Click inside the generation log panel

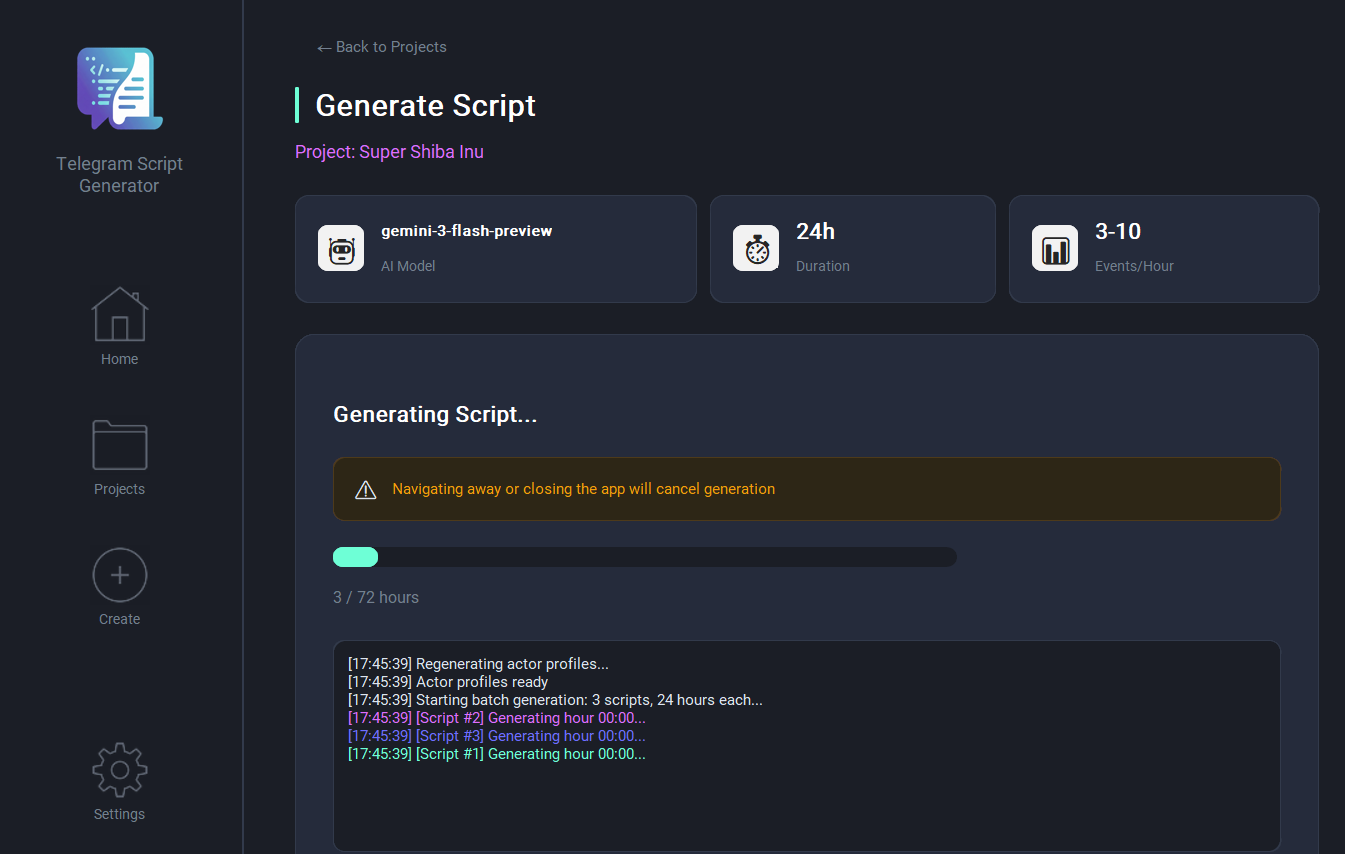click(806, 745)
